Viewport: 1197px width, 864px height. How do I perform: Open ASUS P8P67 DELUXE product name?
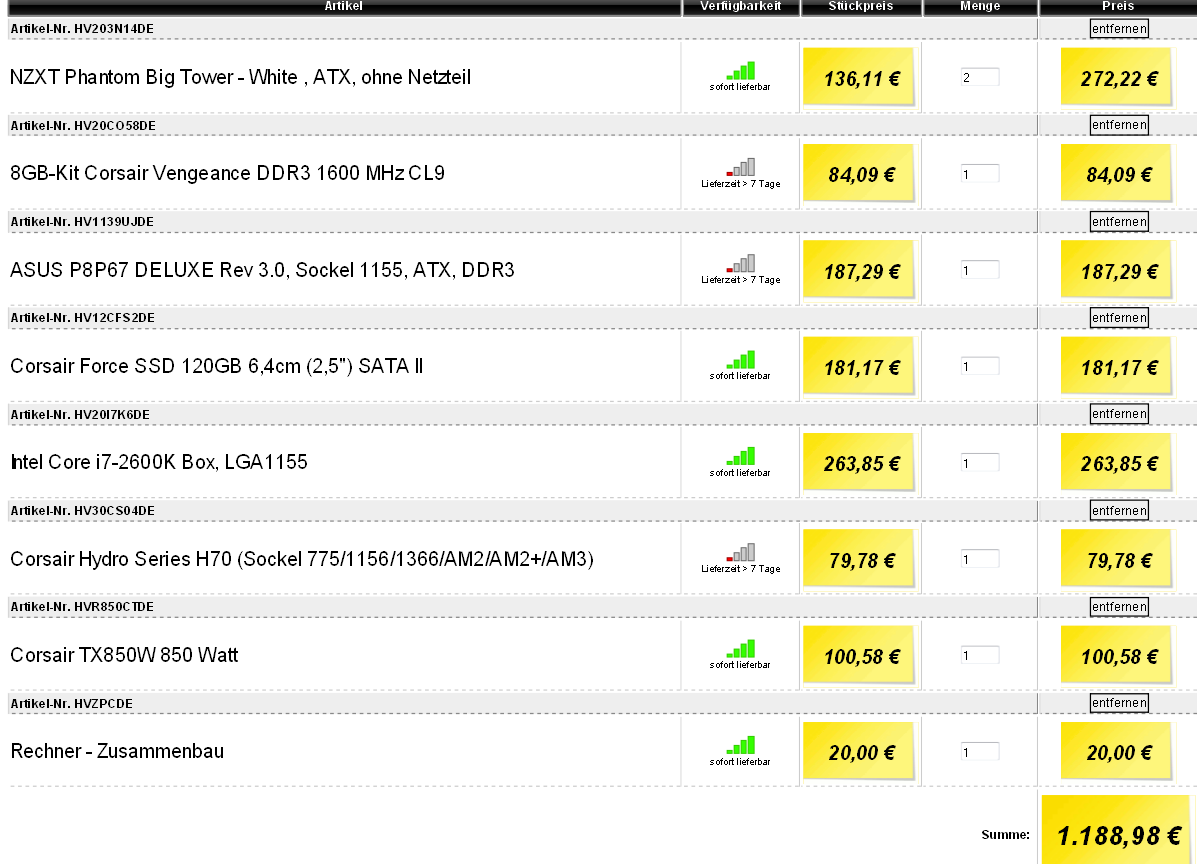262,270
